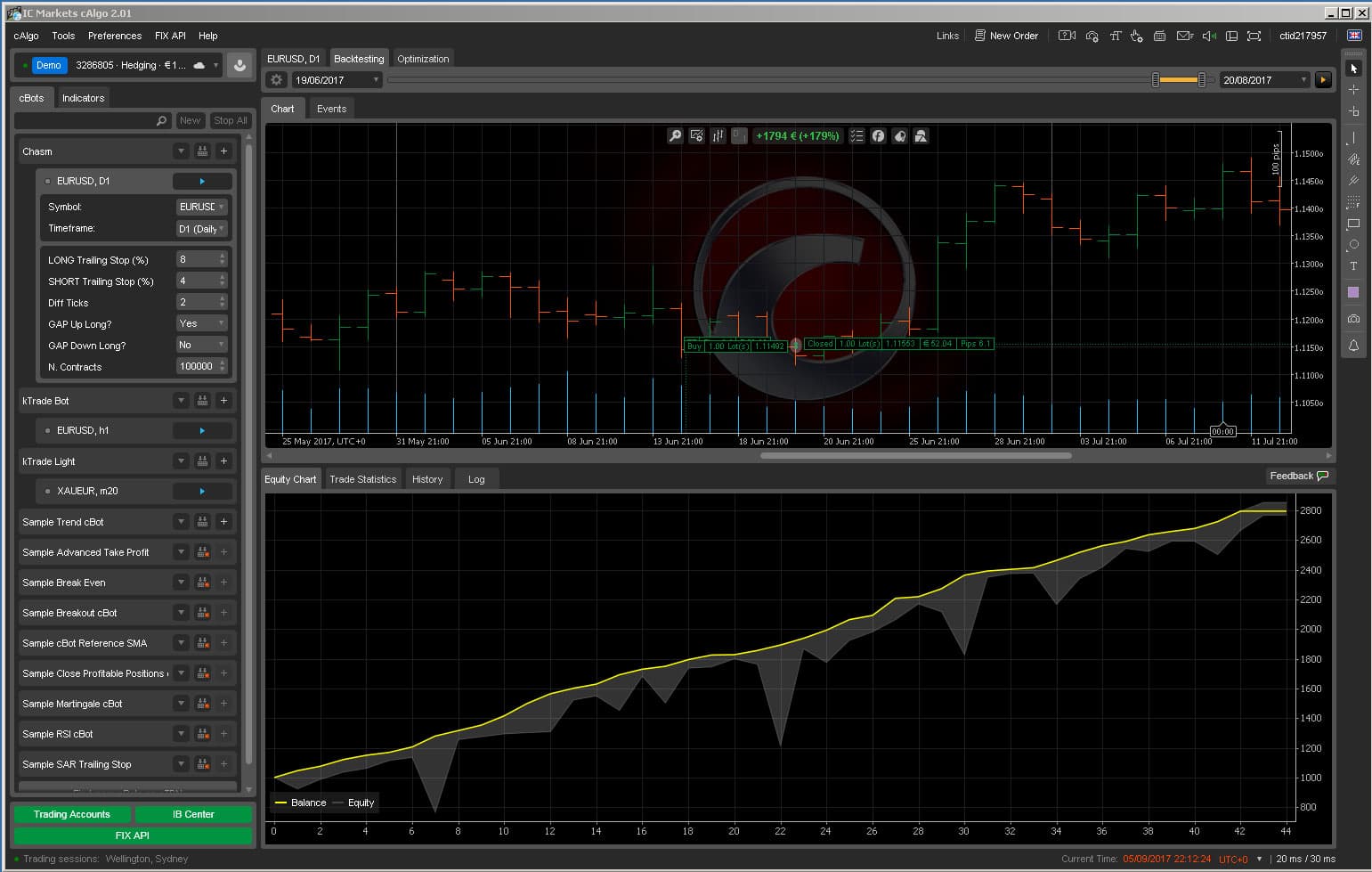Screen dimensions: 1372x872
Task: Click the camera screenshot icon in the right toolbar
Action: [1353, 318]
